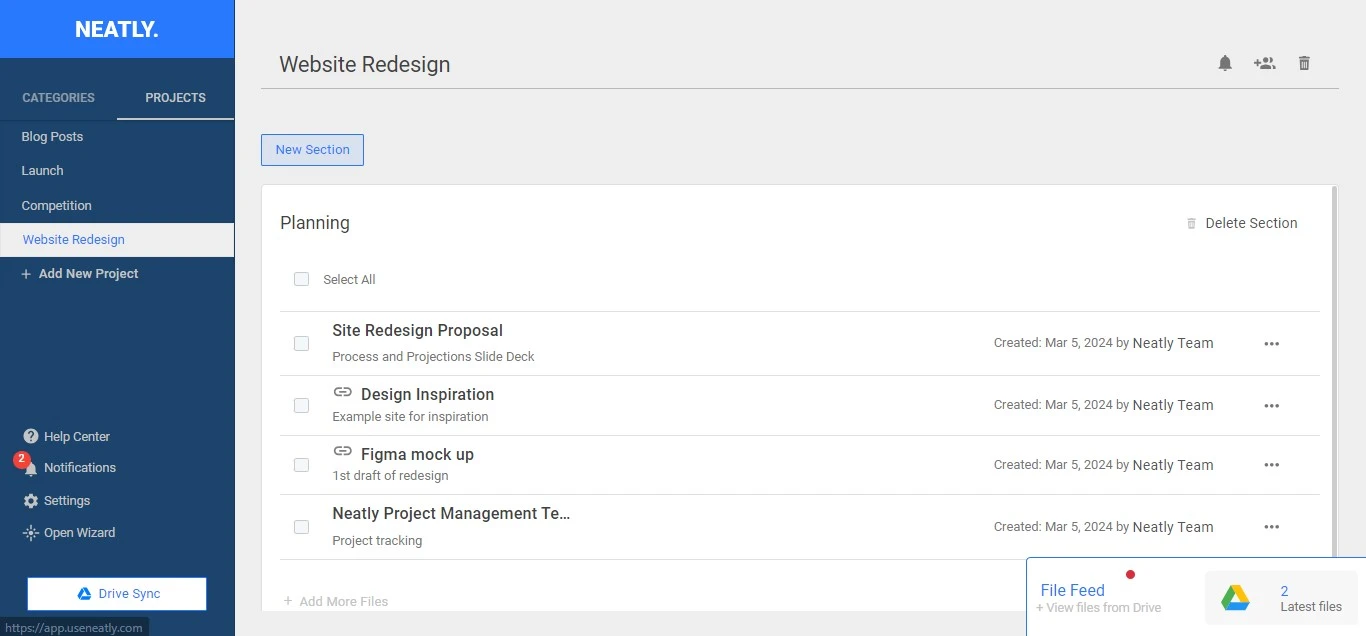This screenshot has width=1366, height=636.
Task: Launch the Open Wizard link
Action: pos(69,533)
